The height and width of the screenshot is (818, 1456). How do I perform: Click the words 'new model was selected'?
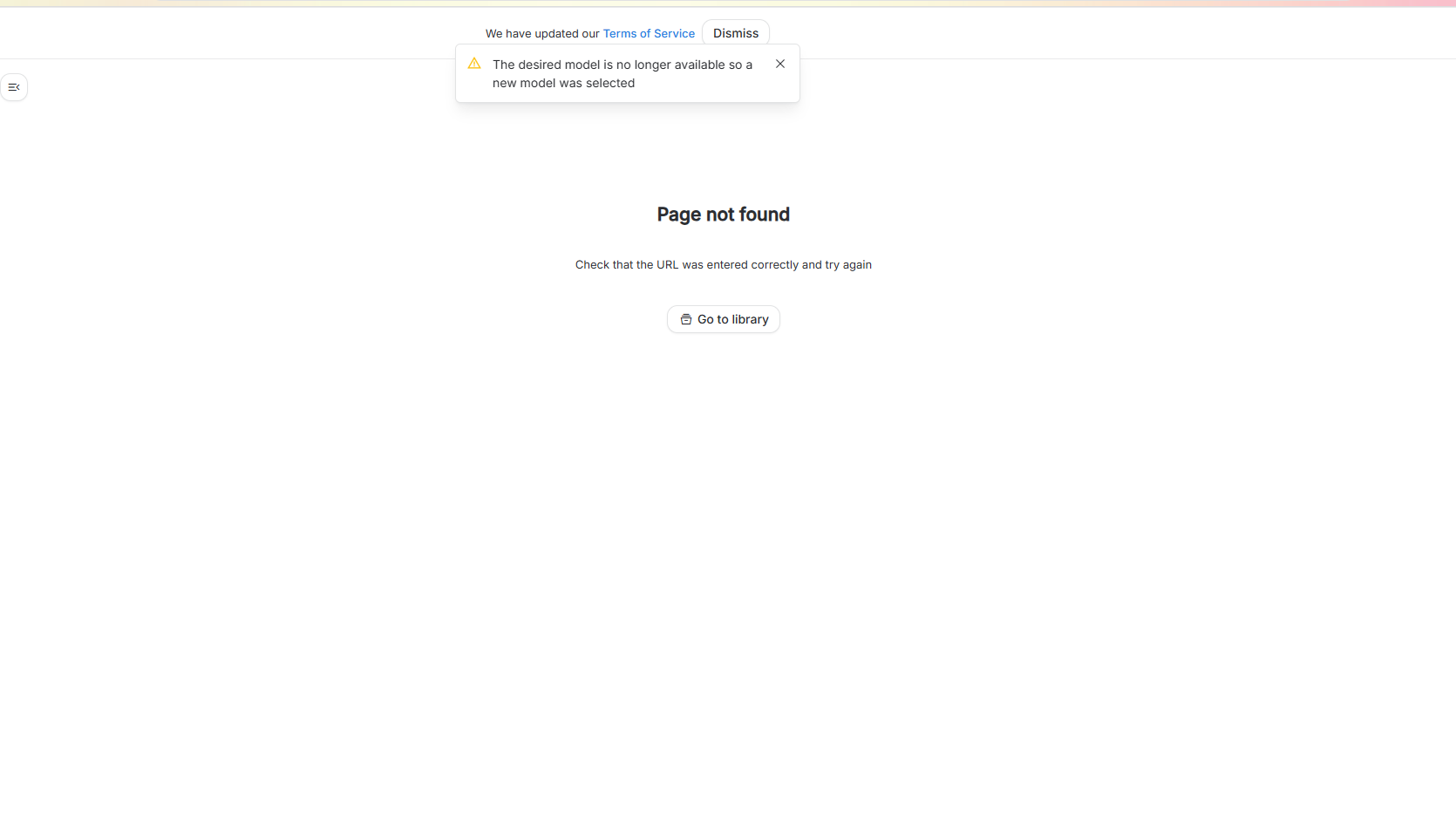click(x=563, y=83)
